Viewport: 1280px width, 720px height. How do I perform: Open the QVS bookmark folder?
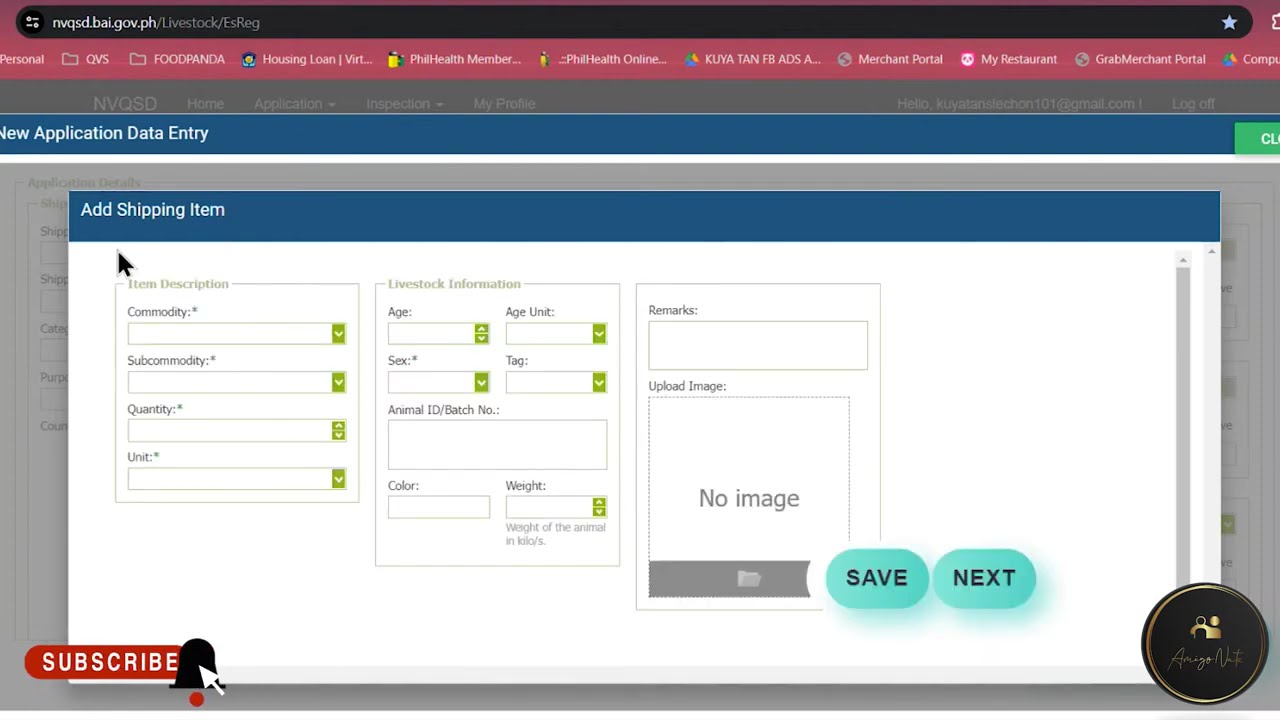point(85,59)
